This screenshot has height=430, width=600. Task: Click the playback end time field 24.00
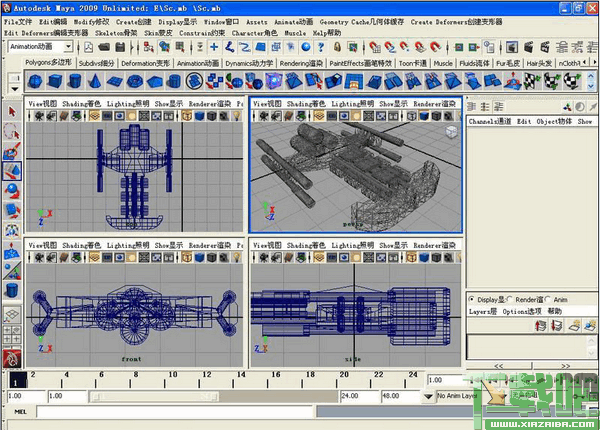coord(359,396)
